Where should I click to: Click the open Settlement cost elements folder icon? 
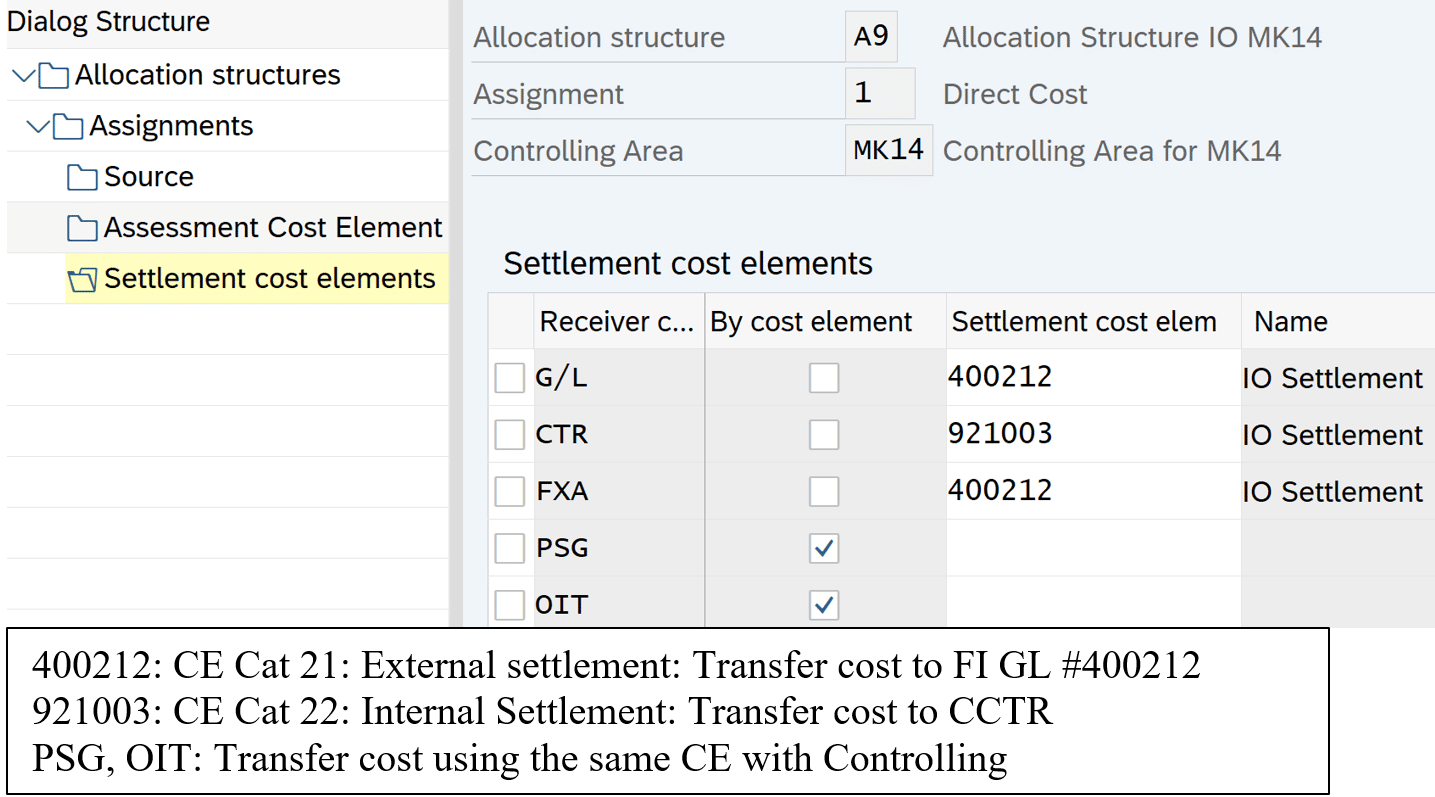click(82, 280)
